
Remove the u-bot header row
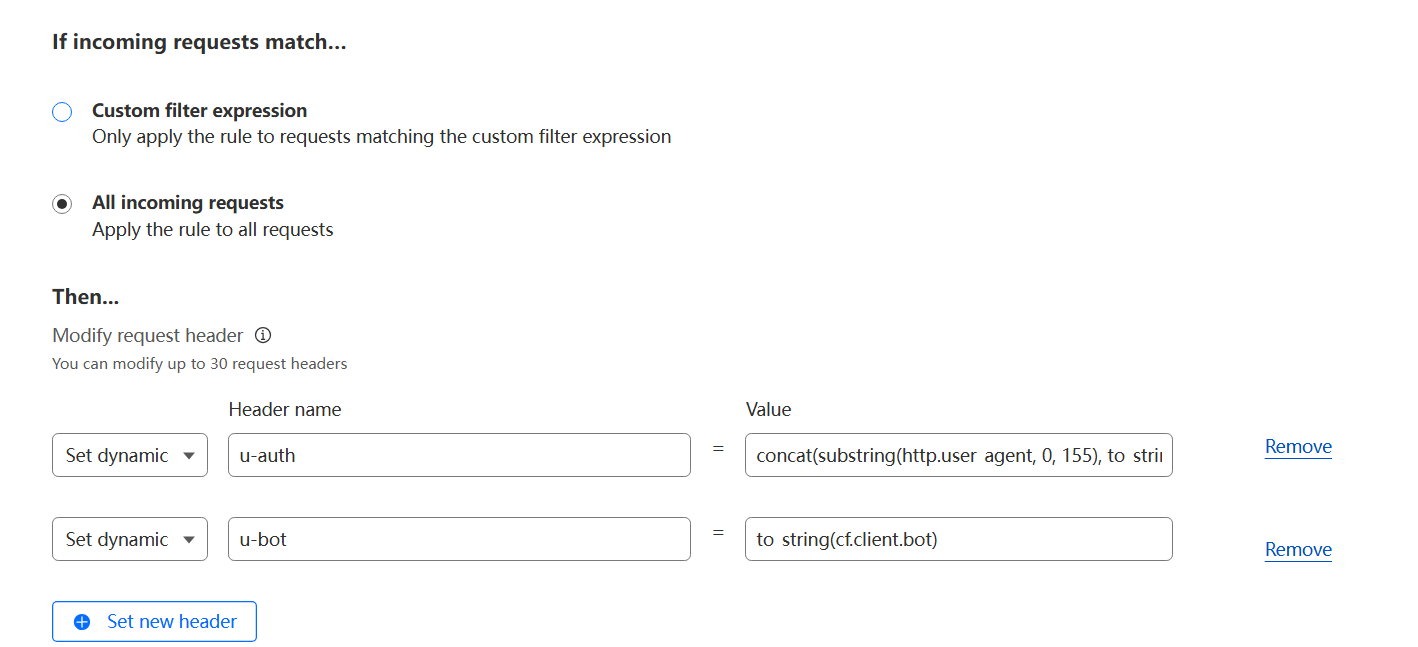pos(1298,550)
